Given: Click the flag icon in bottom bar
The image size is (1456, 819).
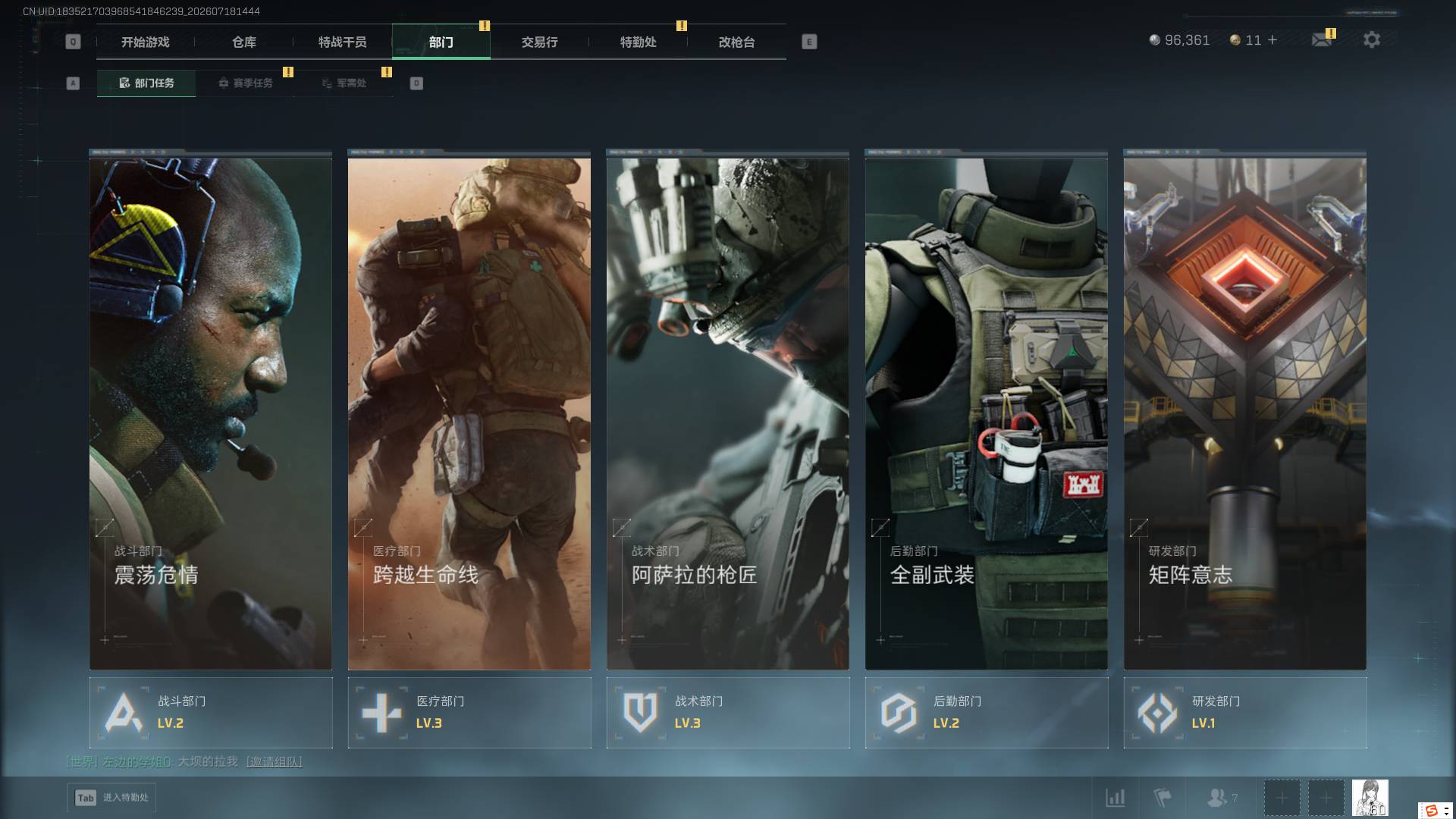Looking at the screenshot, I should click(x=1162, y=797).
